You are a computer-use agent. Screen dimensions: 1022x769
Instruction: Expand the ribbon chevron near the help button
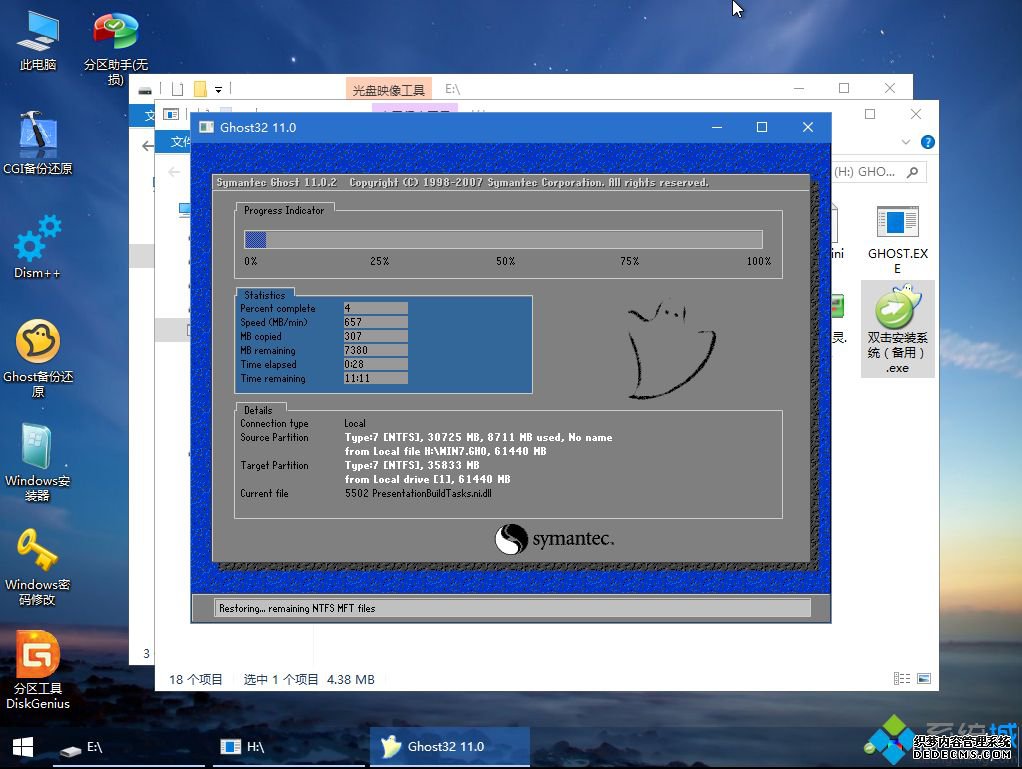point(905,142)
